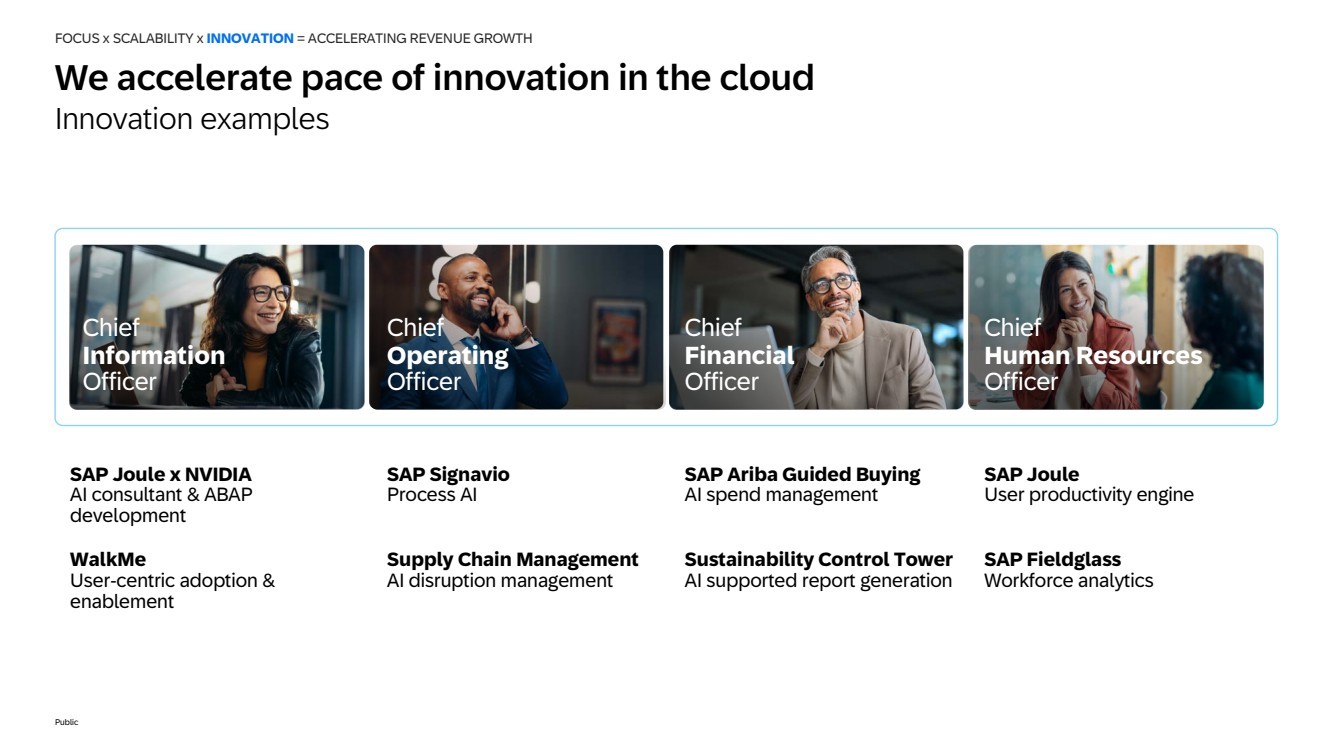
Task: Select the Workforce analytics description
Action: [x=1068, y=581]
